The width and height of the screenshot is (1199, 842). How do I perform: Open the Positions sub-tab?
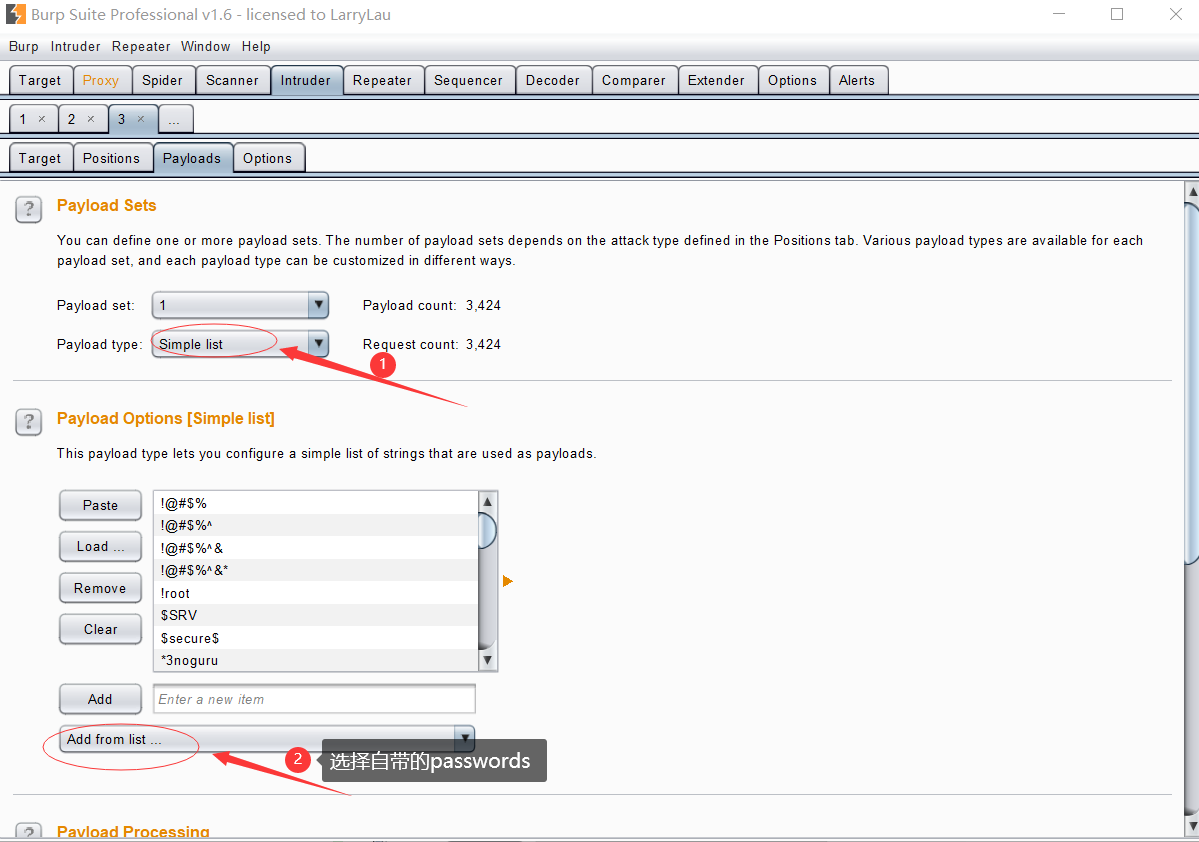point(112,158)
